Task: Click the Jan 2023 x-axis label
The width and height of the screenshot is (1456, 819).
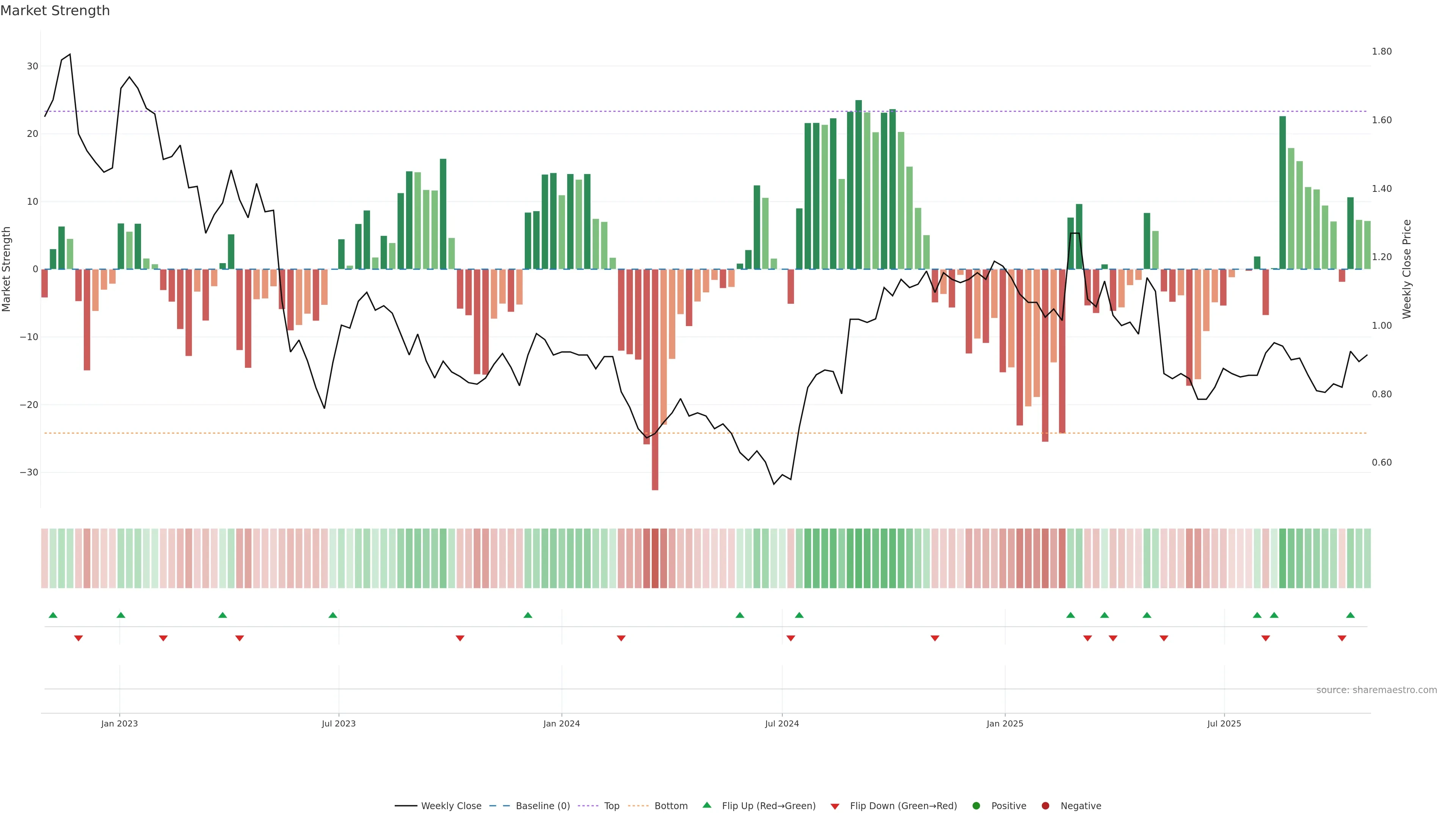Action: [119, 723]
